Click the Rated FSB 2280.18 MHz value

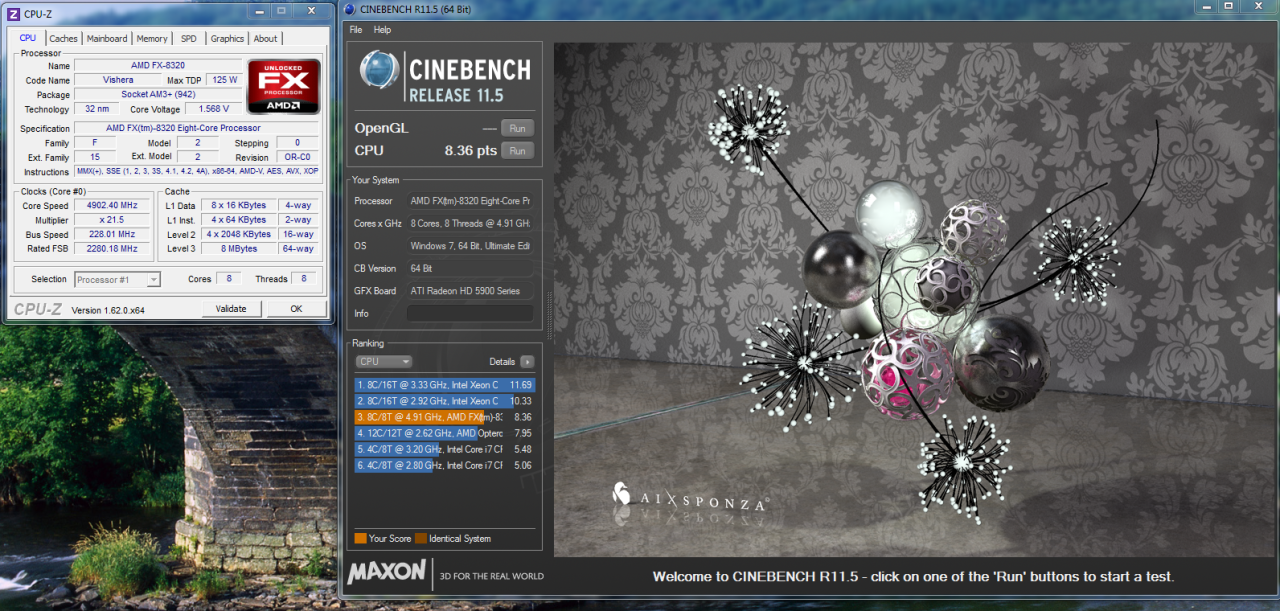pyautogui.click(x=111, y=249)
